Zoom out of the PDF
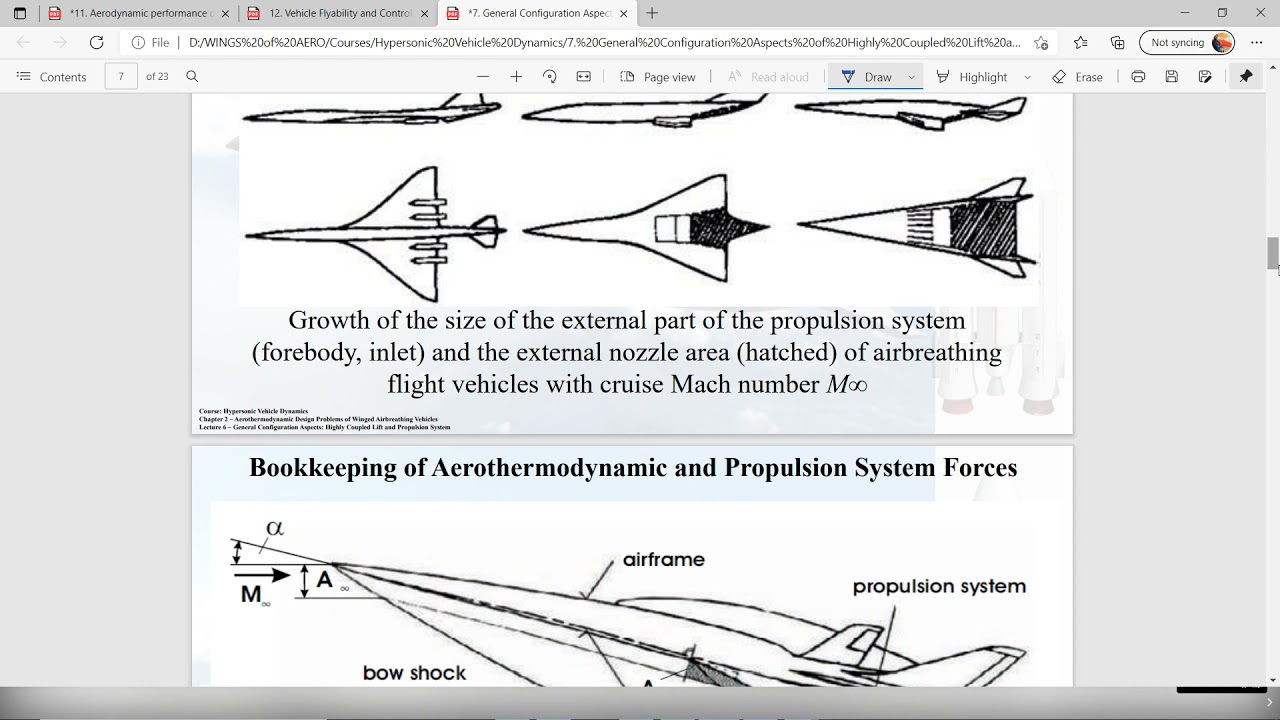Viewport: 1280px width, 720px height. (483, 77)
